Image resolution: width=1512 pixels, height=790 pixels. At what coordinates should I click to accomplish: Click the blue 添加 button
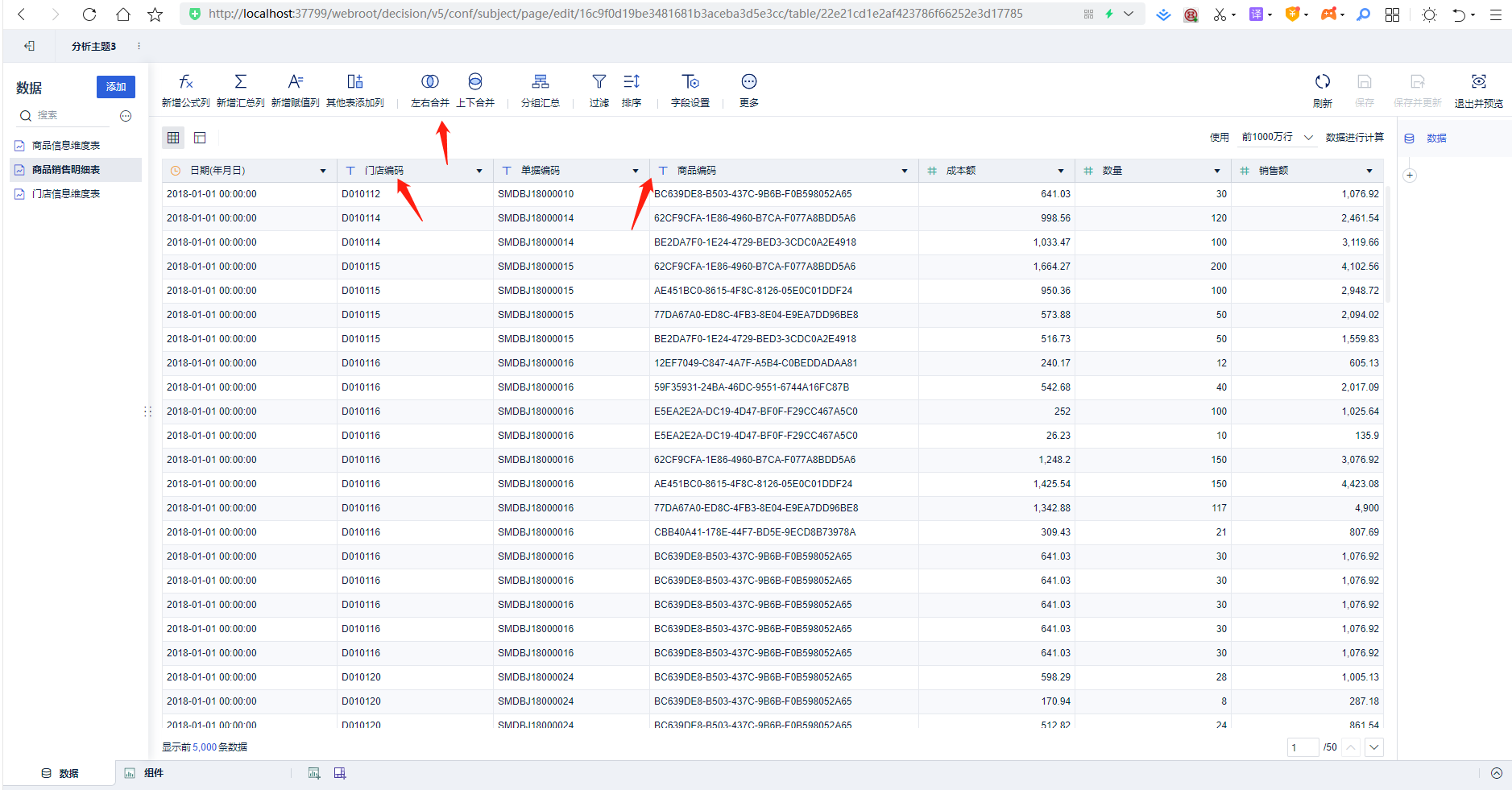[x=116, y=87]
